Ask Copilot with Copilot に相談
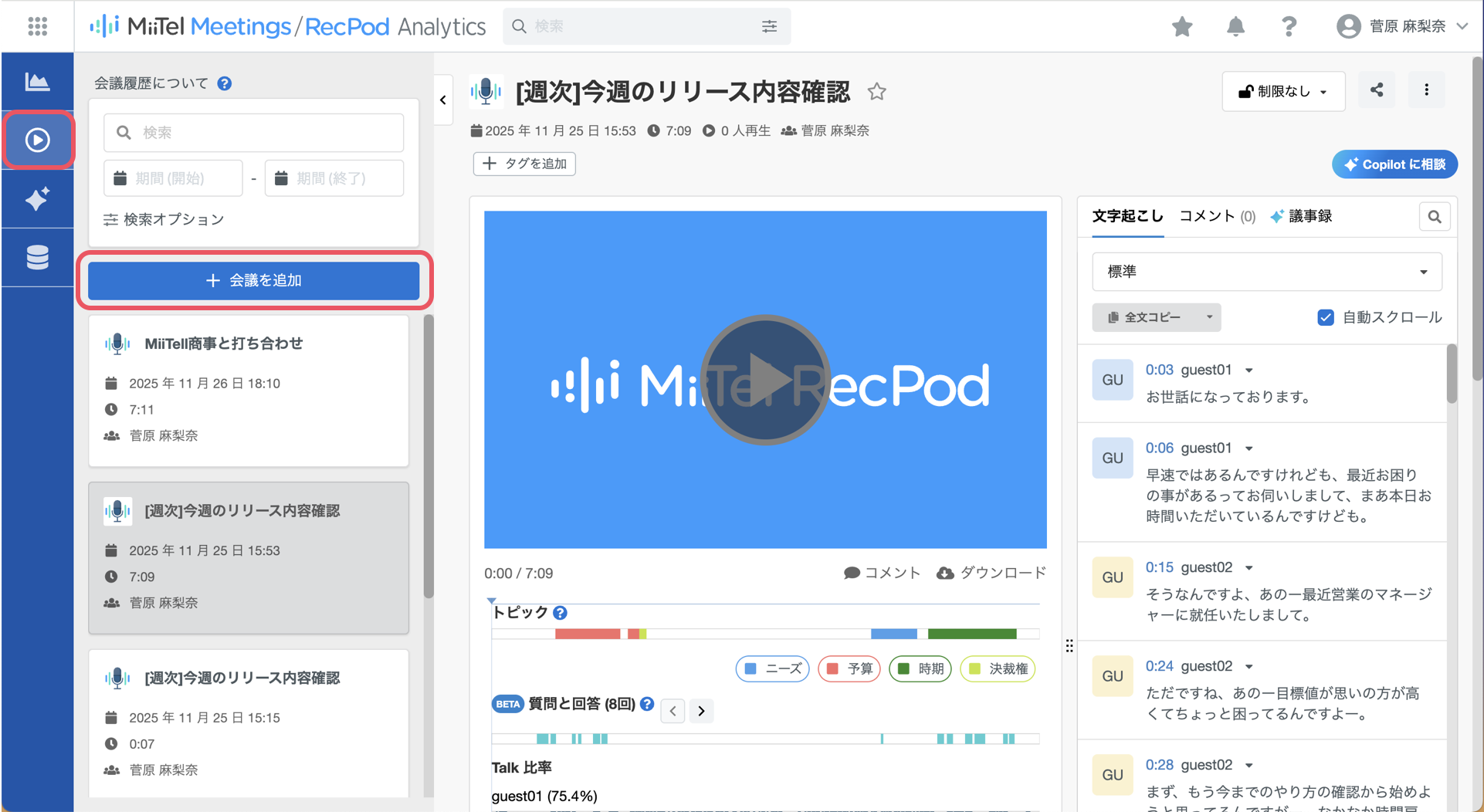The image size is (1484, 812). tap(1394, 164)
